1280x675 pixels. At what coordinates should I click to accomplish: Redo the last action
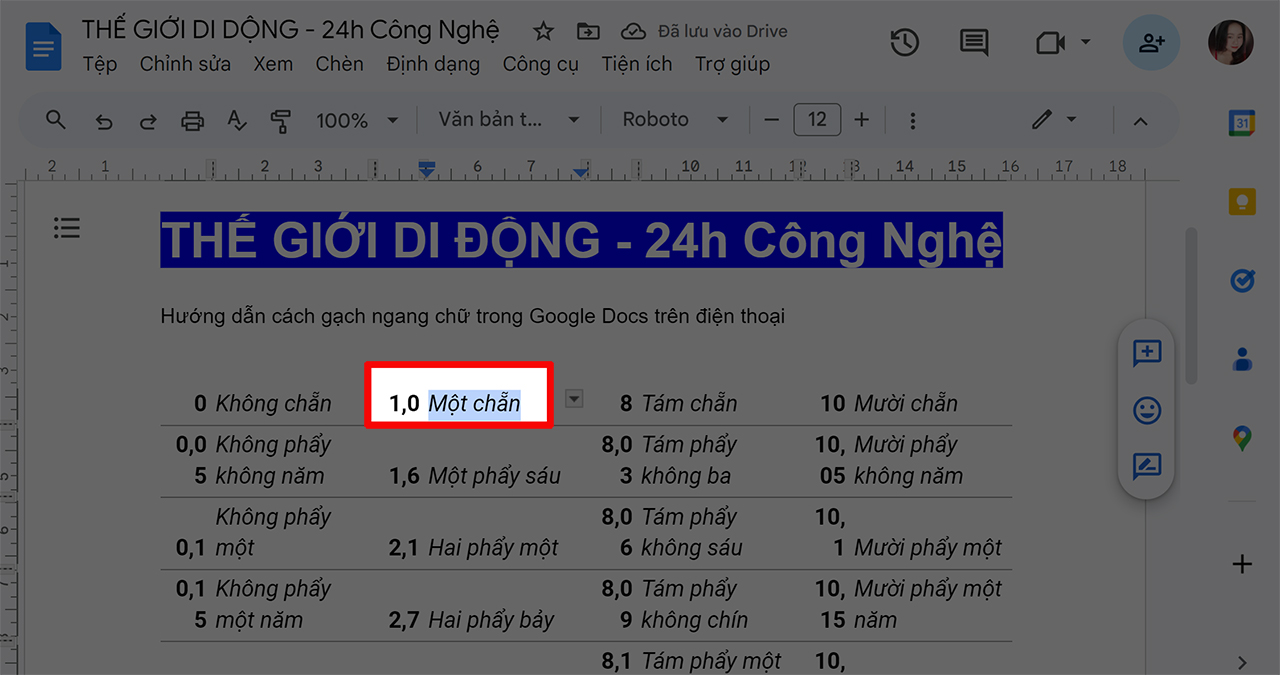[x=147, y=119]
